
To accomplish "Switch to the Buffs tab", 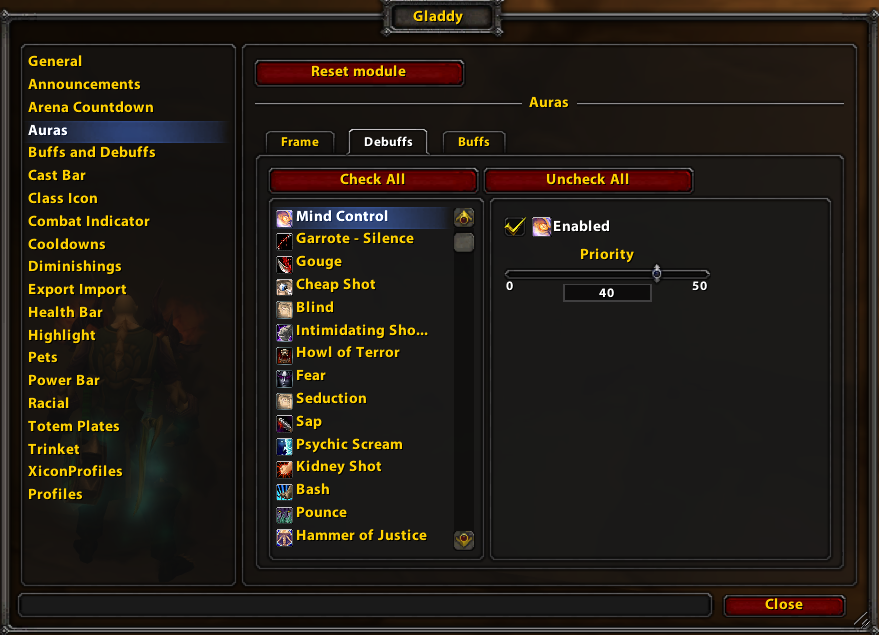I will point(474,142).
